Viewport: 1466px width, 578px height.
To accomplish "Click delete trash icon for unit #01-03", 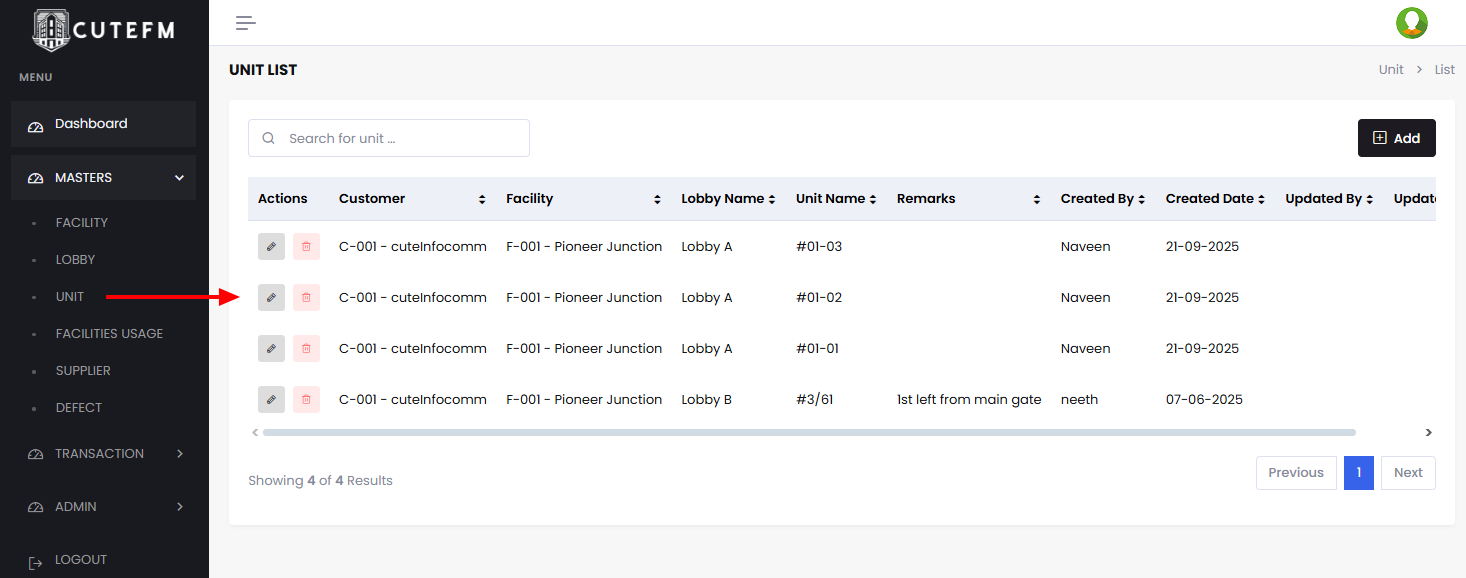I will pos(306,246).
